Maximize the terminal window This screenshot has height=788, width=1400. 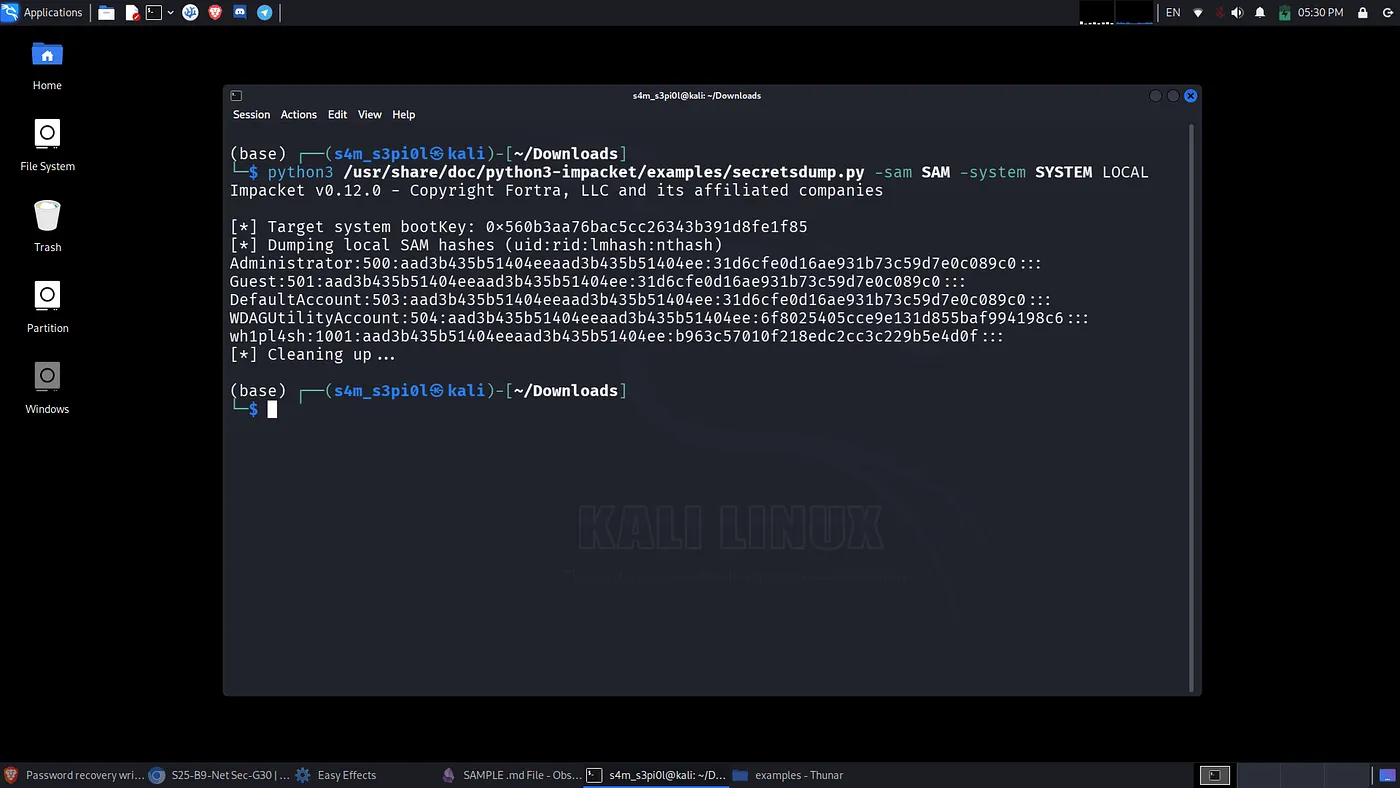[x=1173, y=96]
